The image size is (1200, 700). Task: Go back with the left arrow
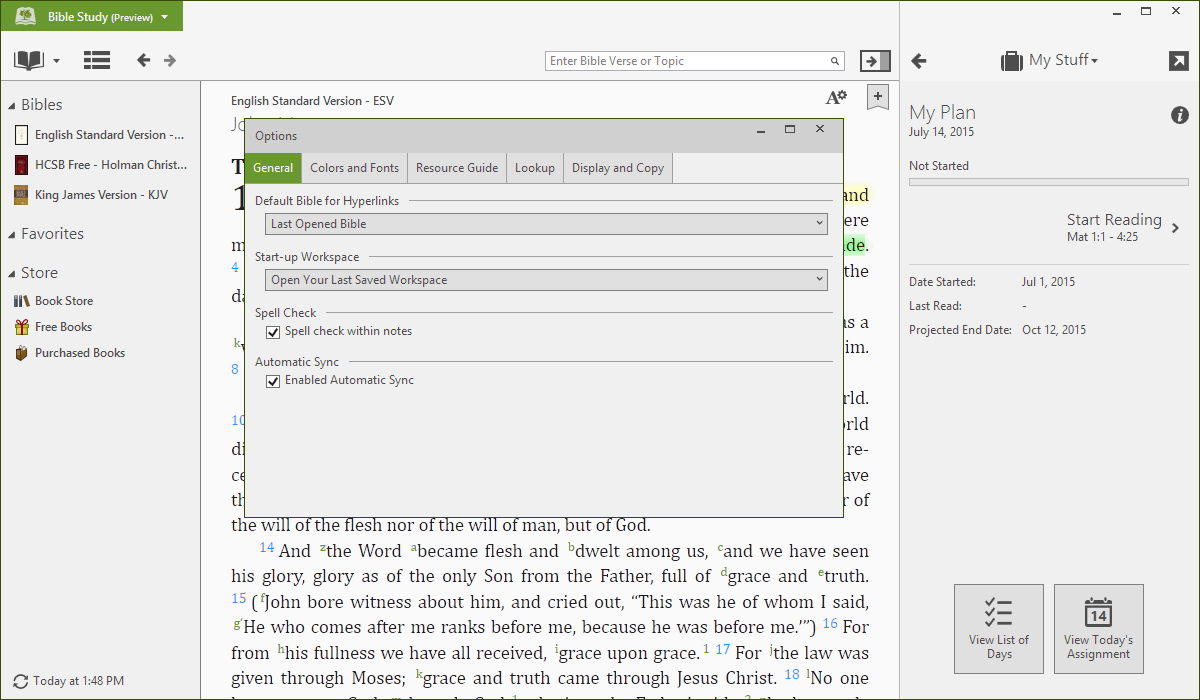(x=144, y=60)
